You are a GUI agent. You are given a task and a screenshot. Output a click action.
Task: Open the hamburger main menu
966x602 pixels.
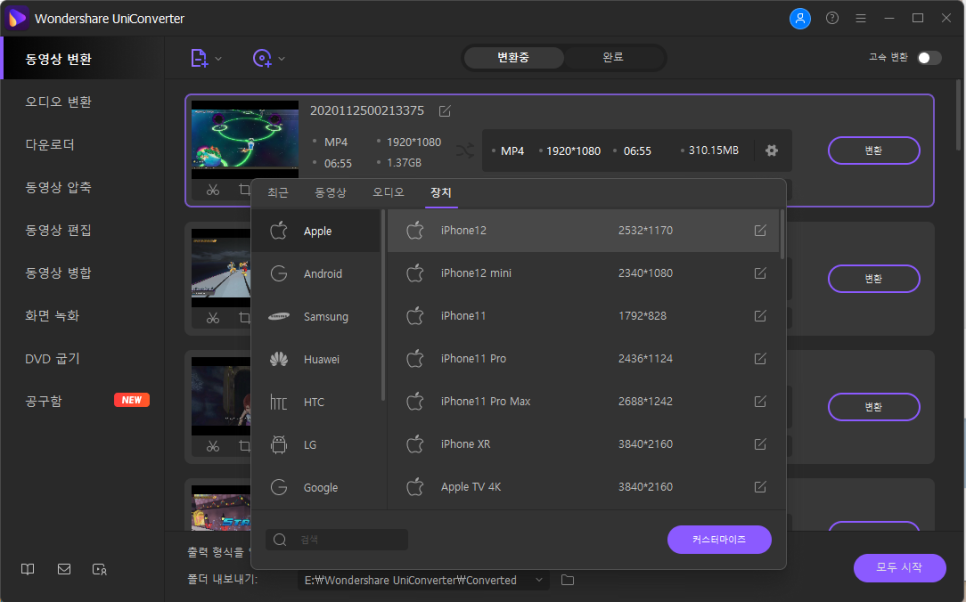pos(861,18)
